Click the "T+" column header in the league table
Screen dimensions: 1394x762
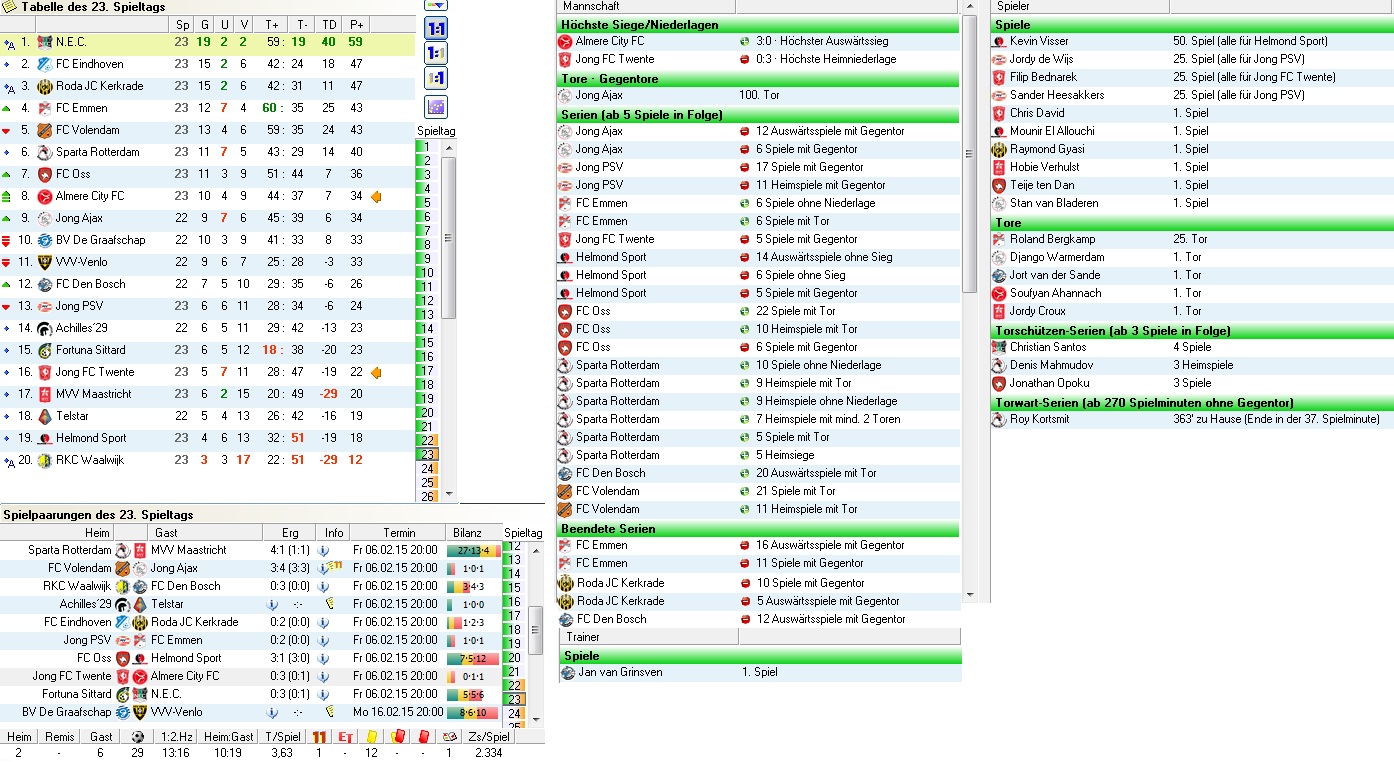tap(272, 24)
